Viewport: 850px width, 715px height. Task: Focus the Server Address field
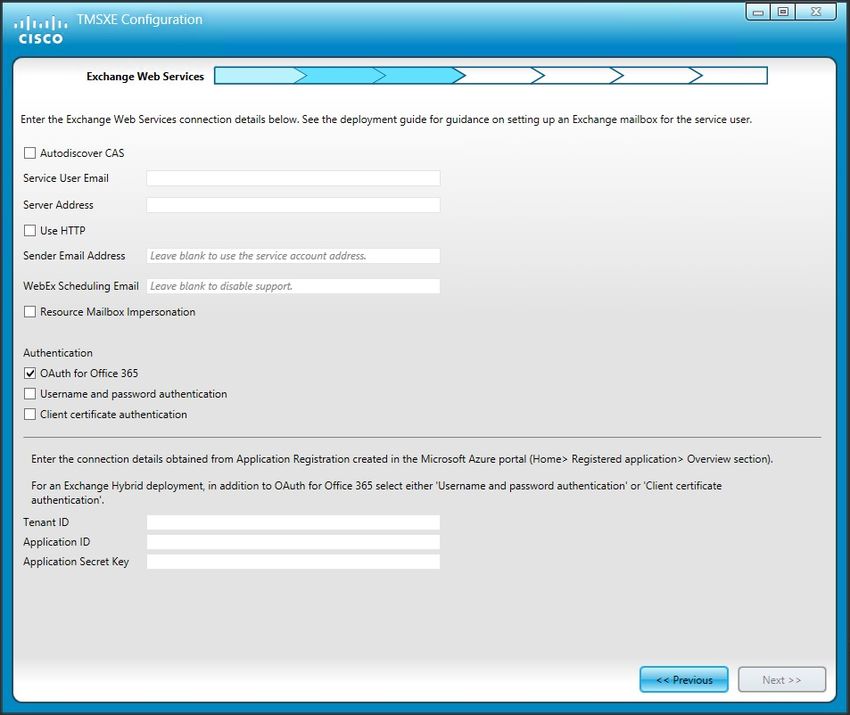coord(293,205)
